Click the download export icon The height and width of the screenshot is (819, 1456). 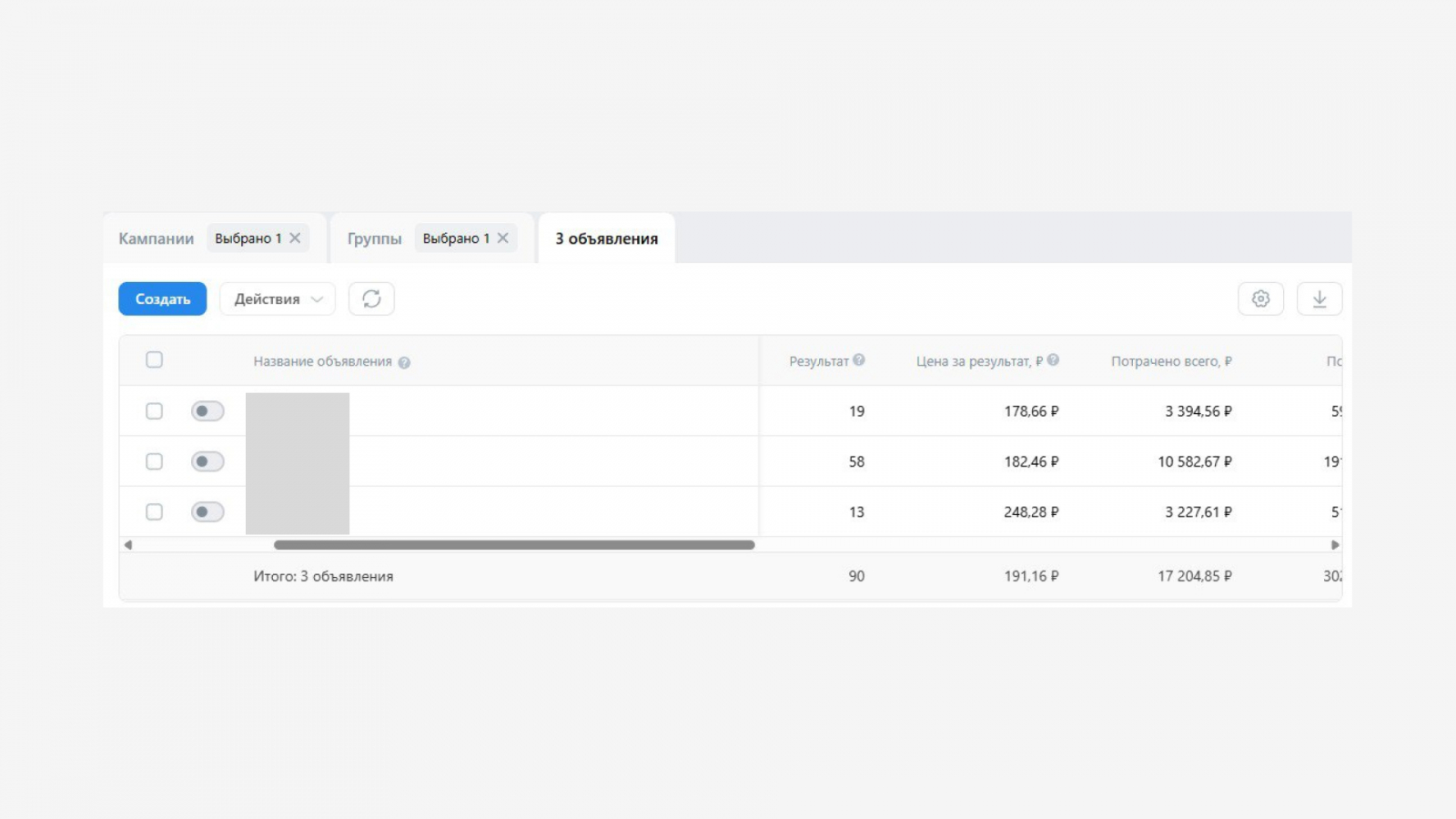(1319, 298)
